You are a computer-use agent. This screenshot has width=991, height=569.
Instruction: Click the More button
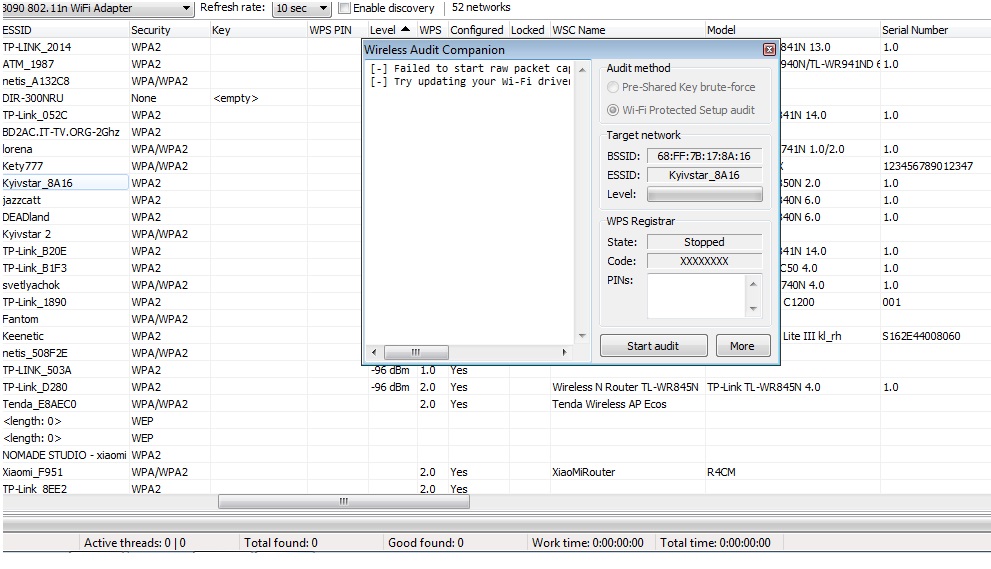point(742,346)
